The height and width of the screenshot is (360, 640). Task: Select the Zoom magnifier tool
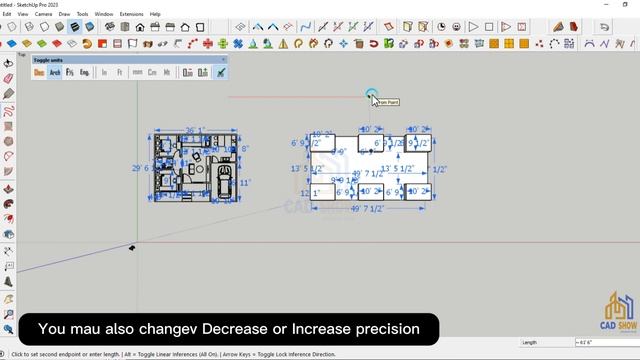8,314
